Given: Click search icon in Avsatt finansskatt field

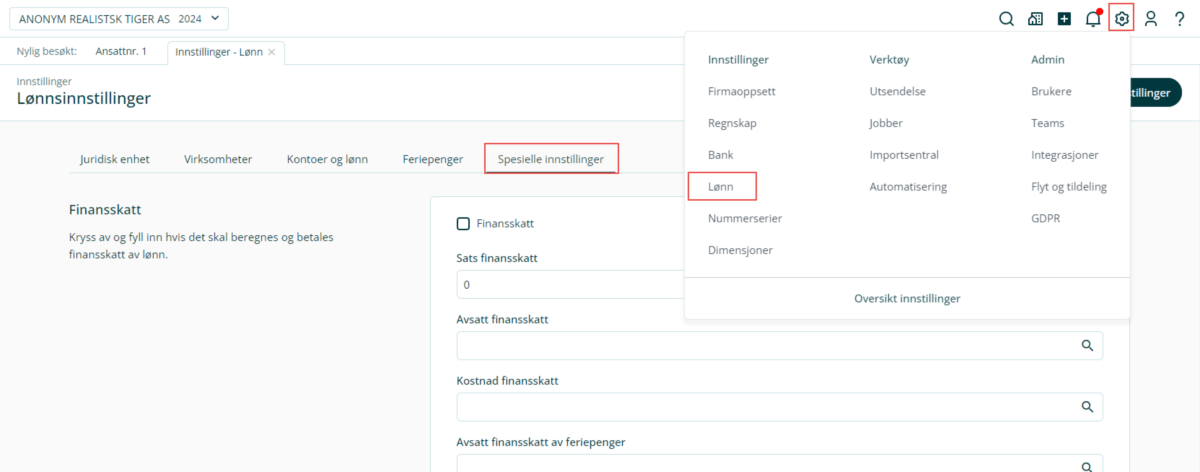Looking at the screenshot, I should (x=1087, y=346).
